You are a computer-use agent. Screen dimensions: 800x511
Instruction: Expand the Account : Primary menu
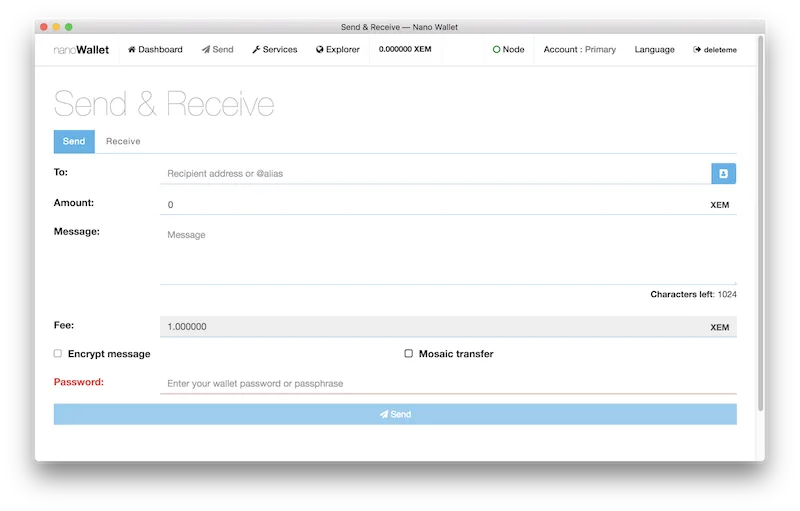coord(579,50)
